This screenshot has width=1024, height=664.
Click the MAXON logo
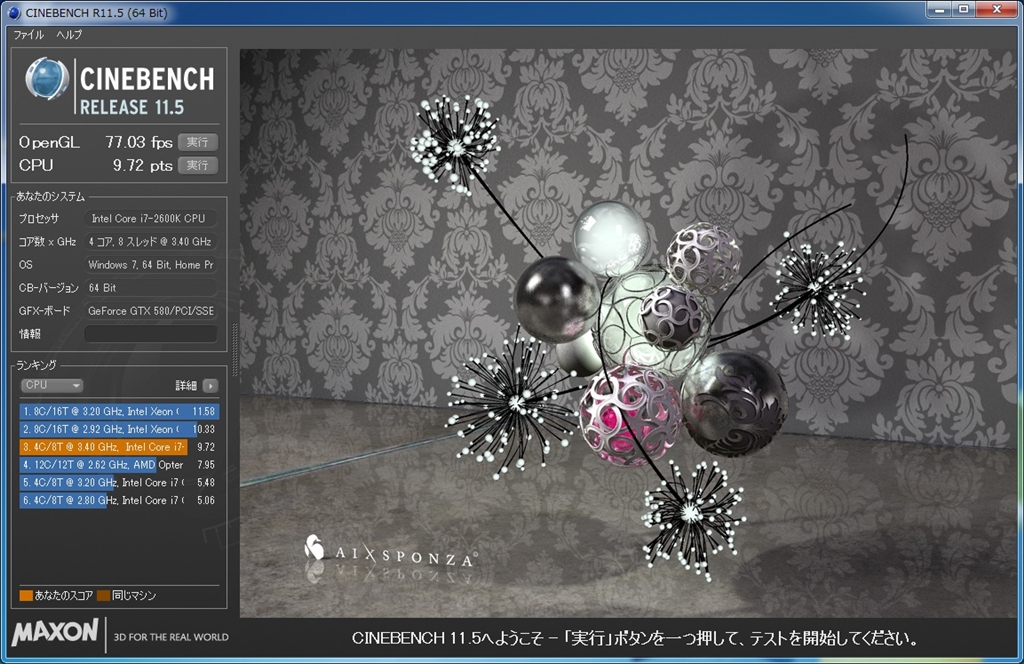pyautogui.click(x=56, y=632)
